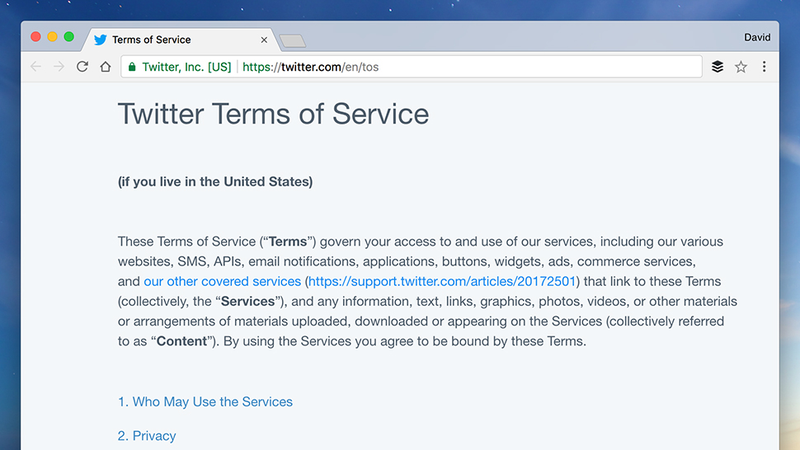Click the Twitter bird favicon in tab
This screenshot has width=800, height=450.
click(x=101, y=40)
